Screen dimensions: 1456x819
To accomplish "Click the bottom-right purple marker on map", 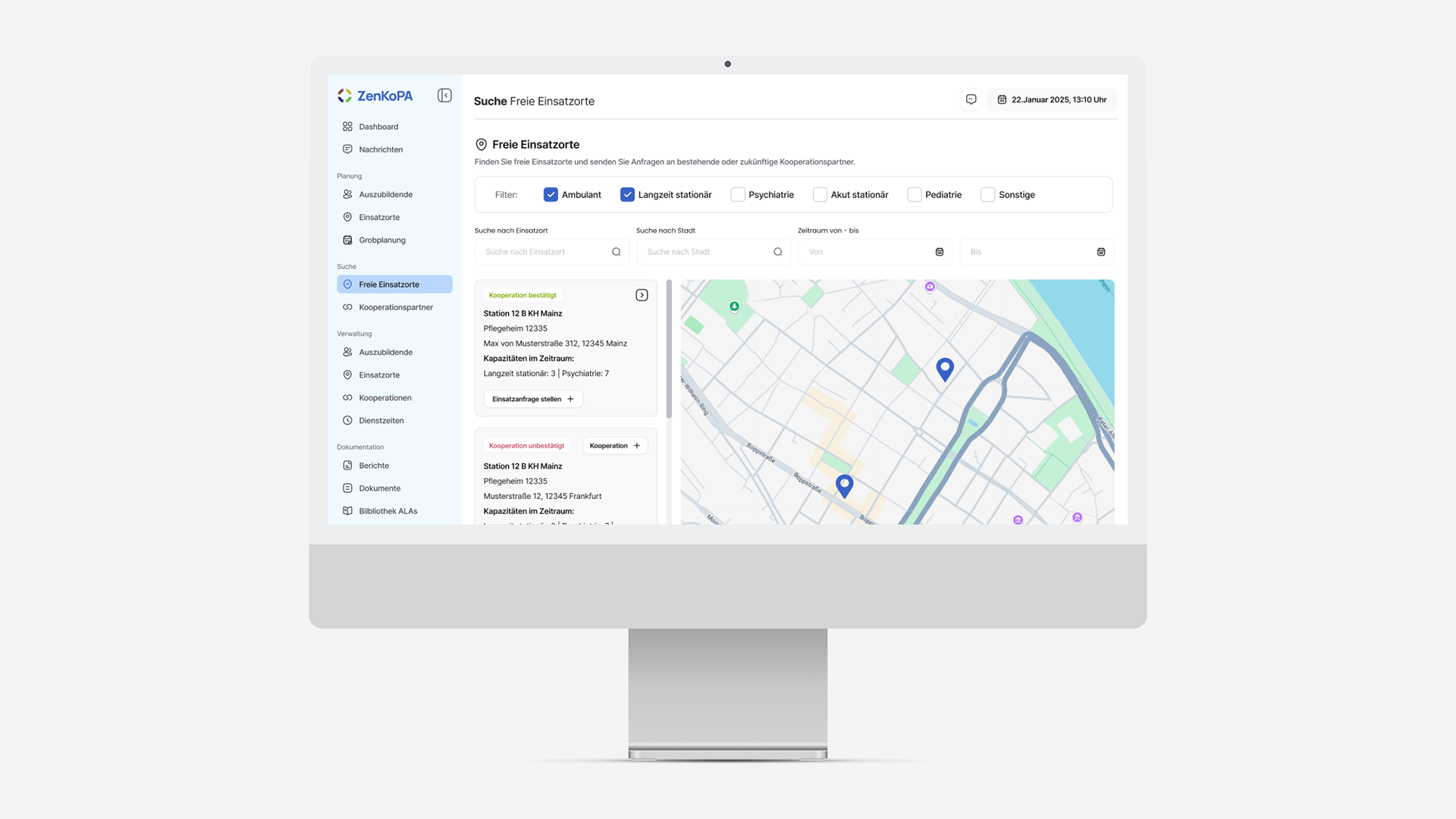I will (1077, 517).
